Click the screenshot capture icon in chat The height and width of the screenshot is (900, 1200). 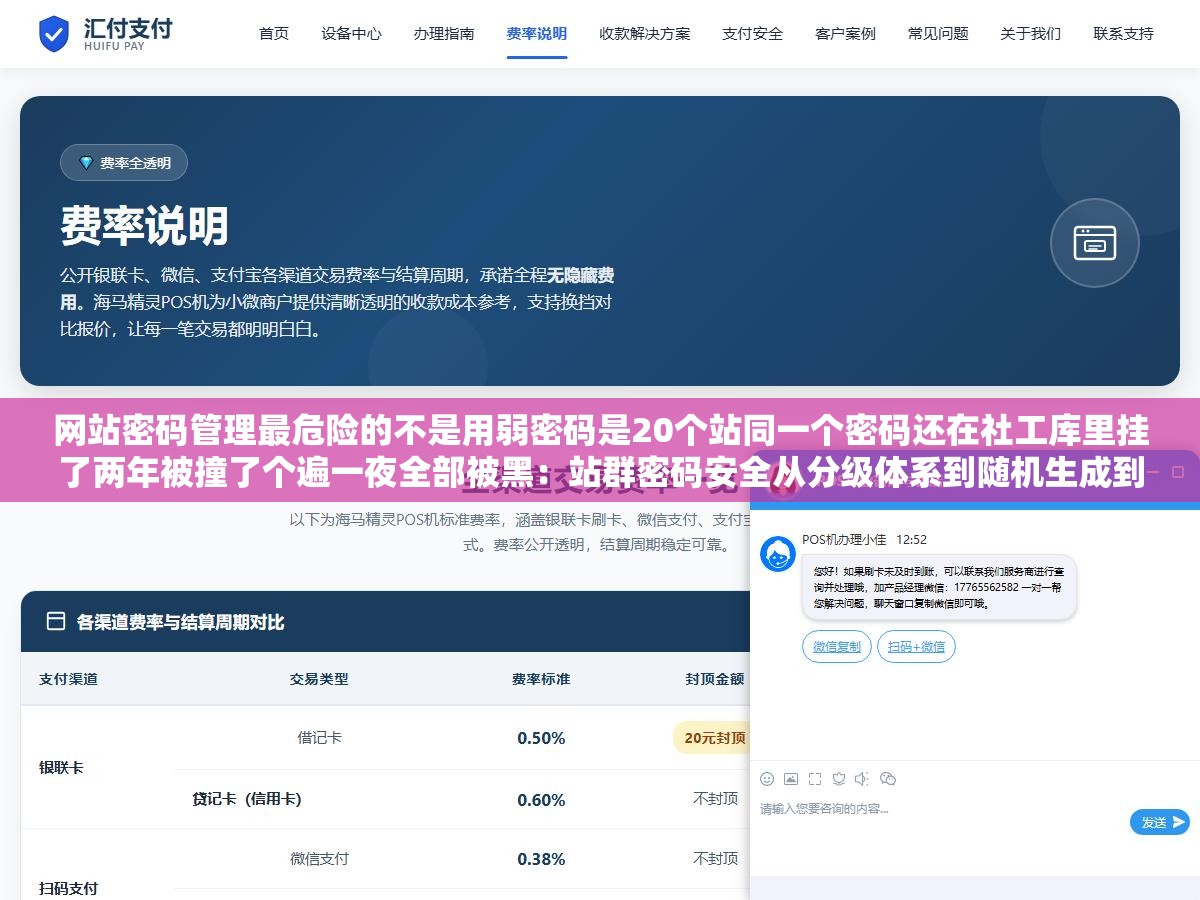point(815,778)
